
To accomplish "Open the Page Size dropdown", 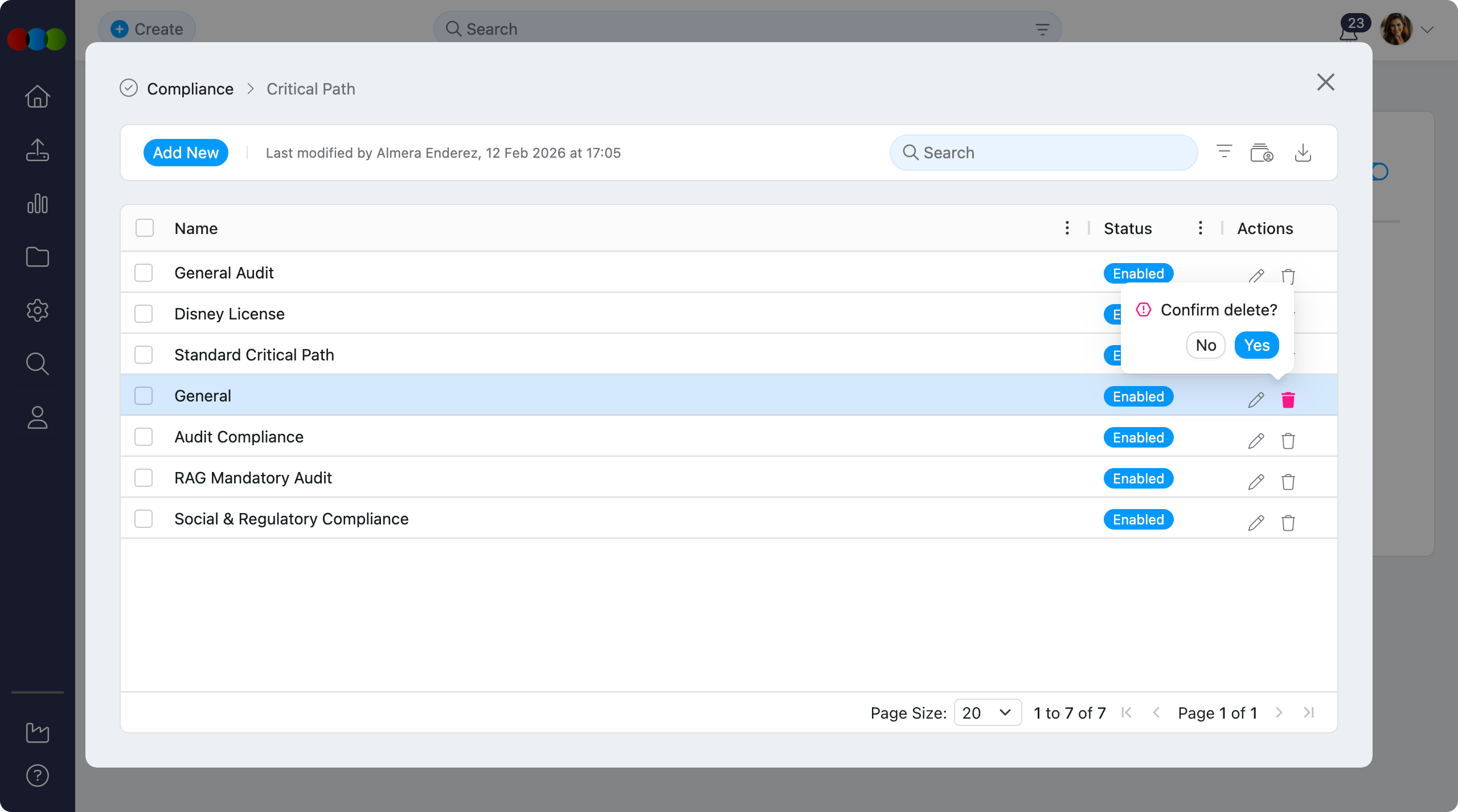I will pos(987,712).
